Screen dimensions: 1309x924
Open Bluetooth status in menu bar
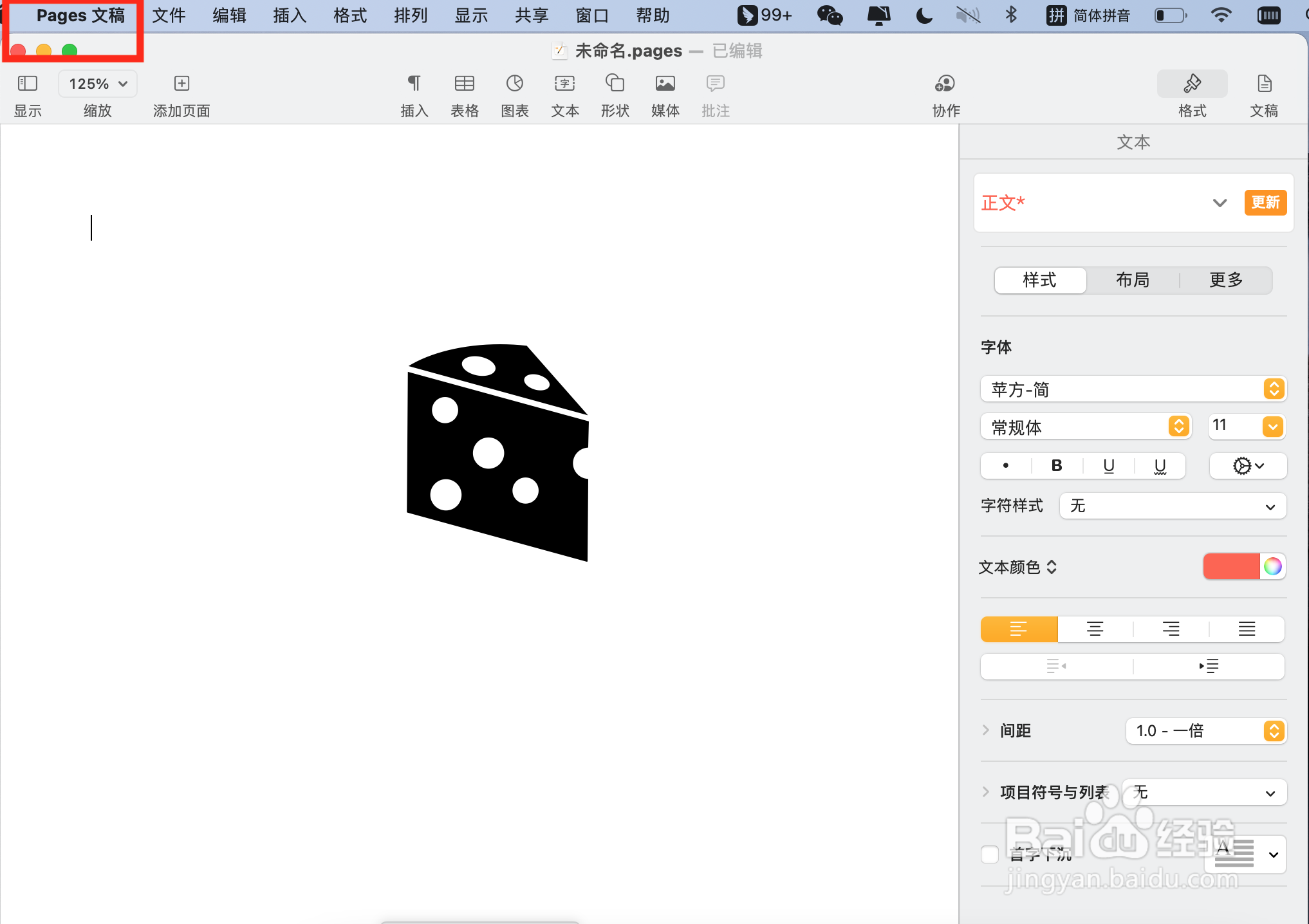[x=1011, y=15]
